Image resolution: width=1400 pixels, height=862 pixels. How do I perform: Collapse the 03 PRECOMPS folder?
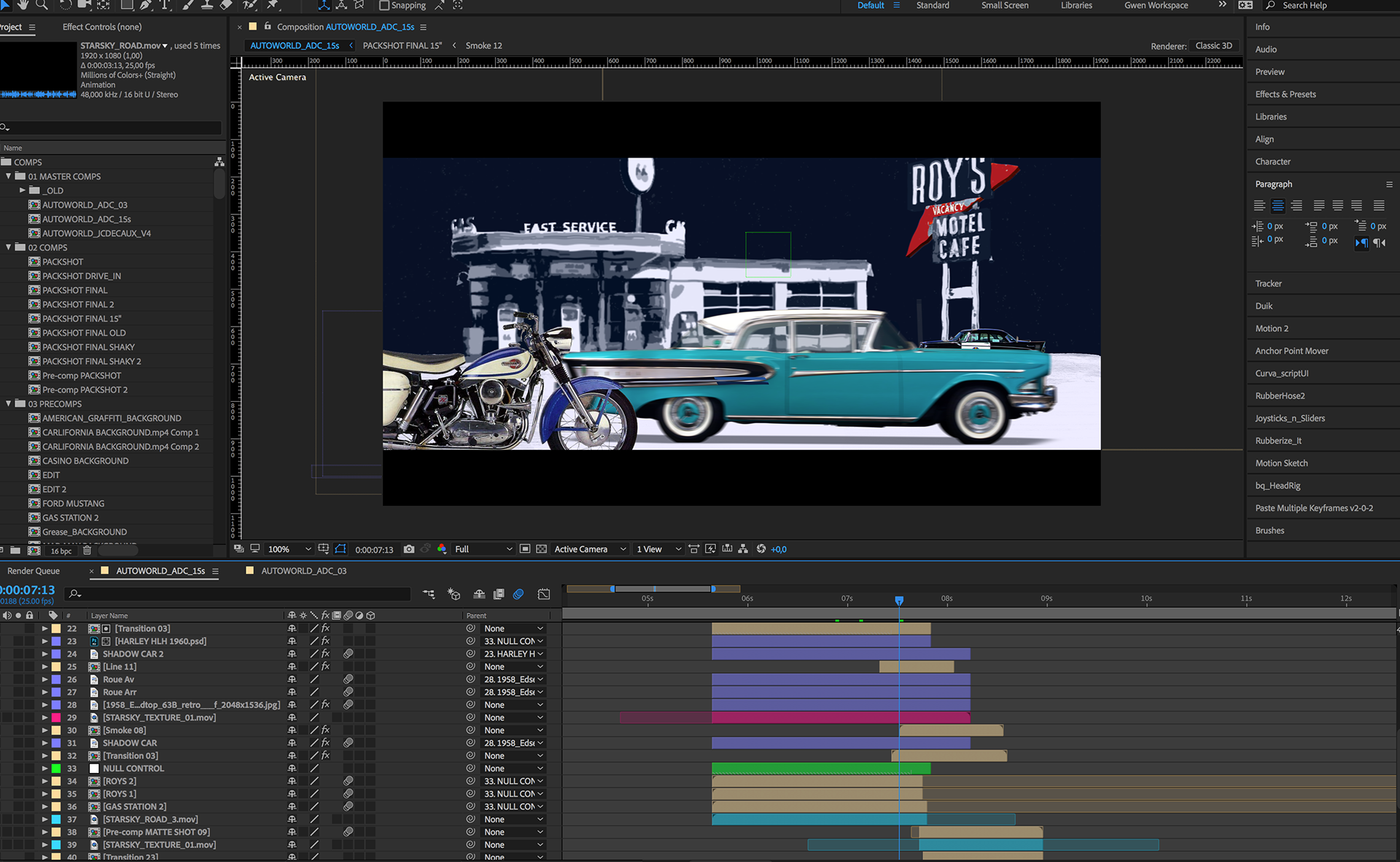pos(9,404)
